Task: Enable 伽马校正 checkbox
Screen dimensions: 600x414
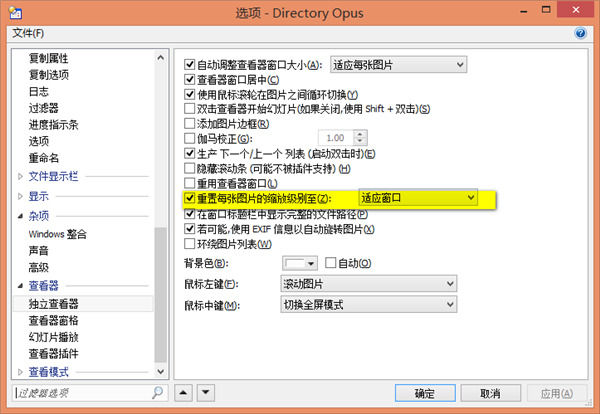Action: [x=189, y=138]
